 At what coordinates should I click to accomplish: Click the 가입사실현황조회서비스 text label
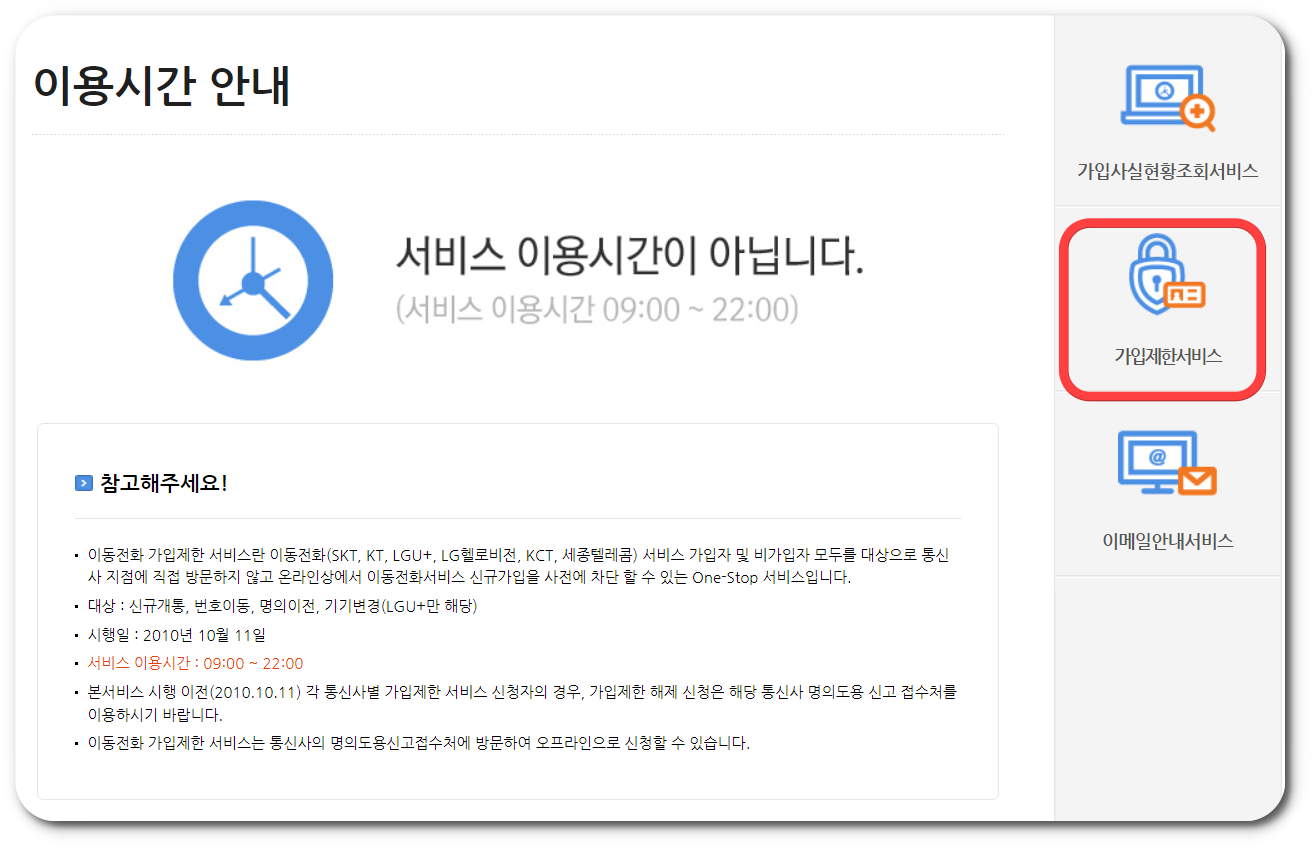coord(1166,171)
